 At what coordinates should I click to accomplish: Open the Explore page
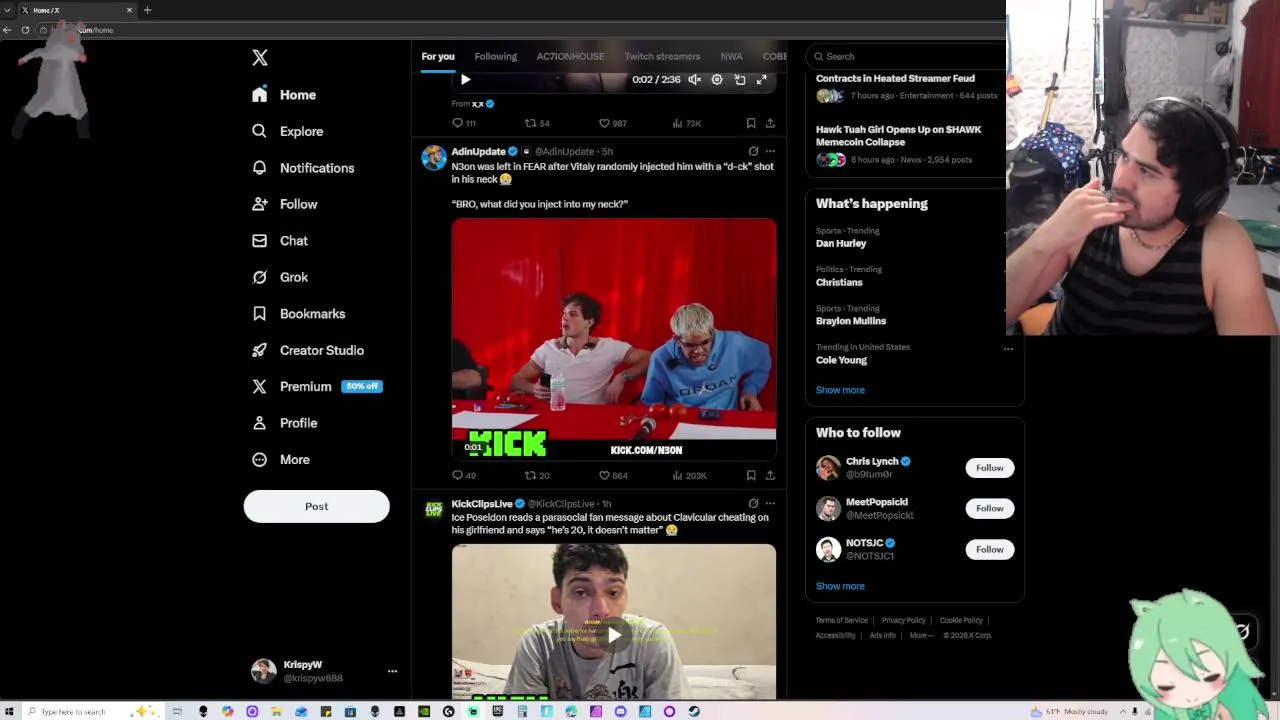point(288,131)
